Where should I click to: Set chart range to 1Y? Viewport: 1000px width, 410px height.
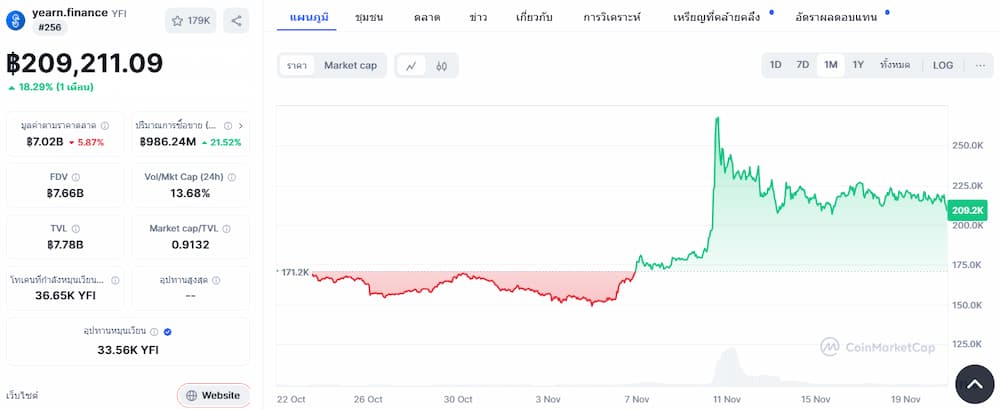(x=858, y=65)
